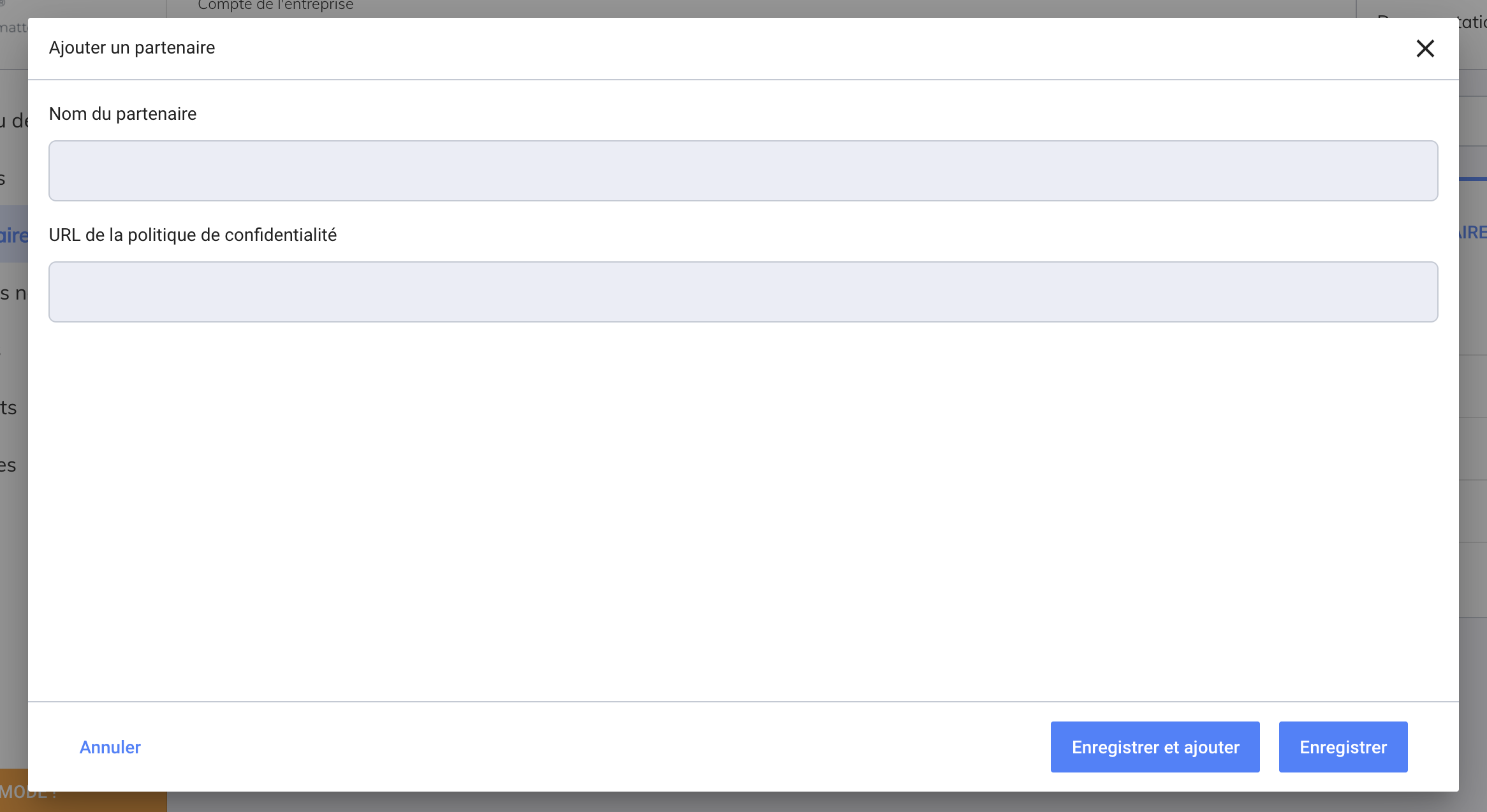Click the Nom du partenaire label
Image resolution: width=1487 pixels, height=812 pixels.
click(122, 114)
